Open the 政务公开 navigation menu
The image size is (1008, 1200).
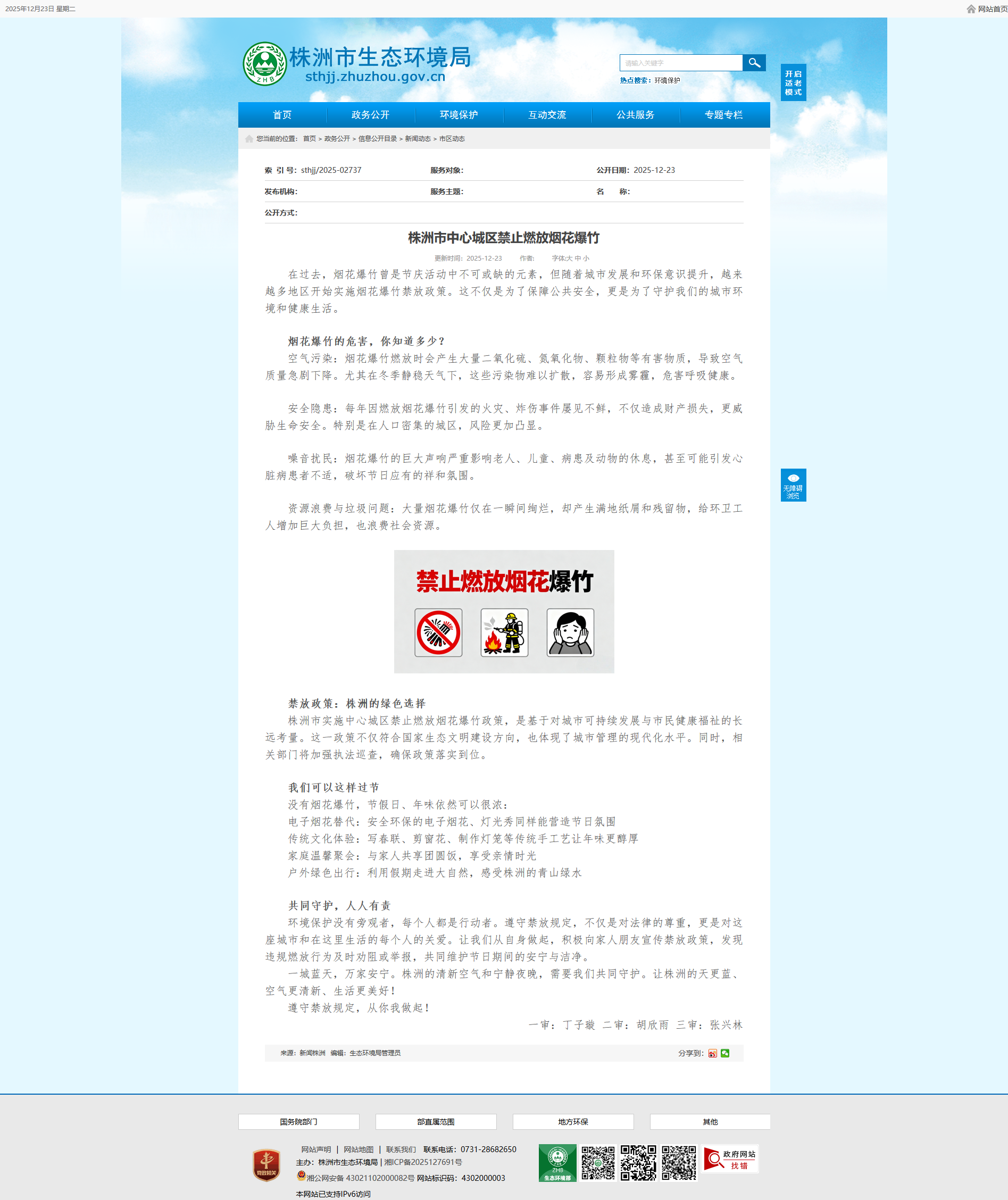click(x=370, y=115)
